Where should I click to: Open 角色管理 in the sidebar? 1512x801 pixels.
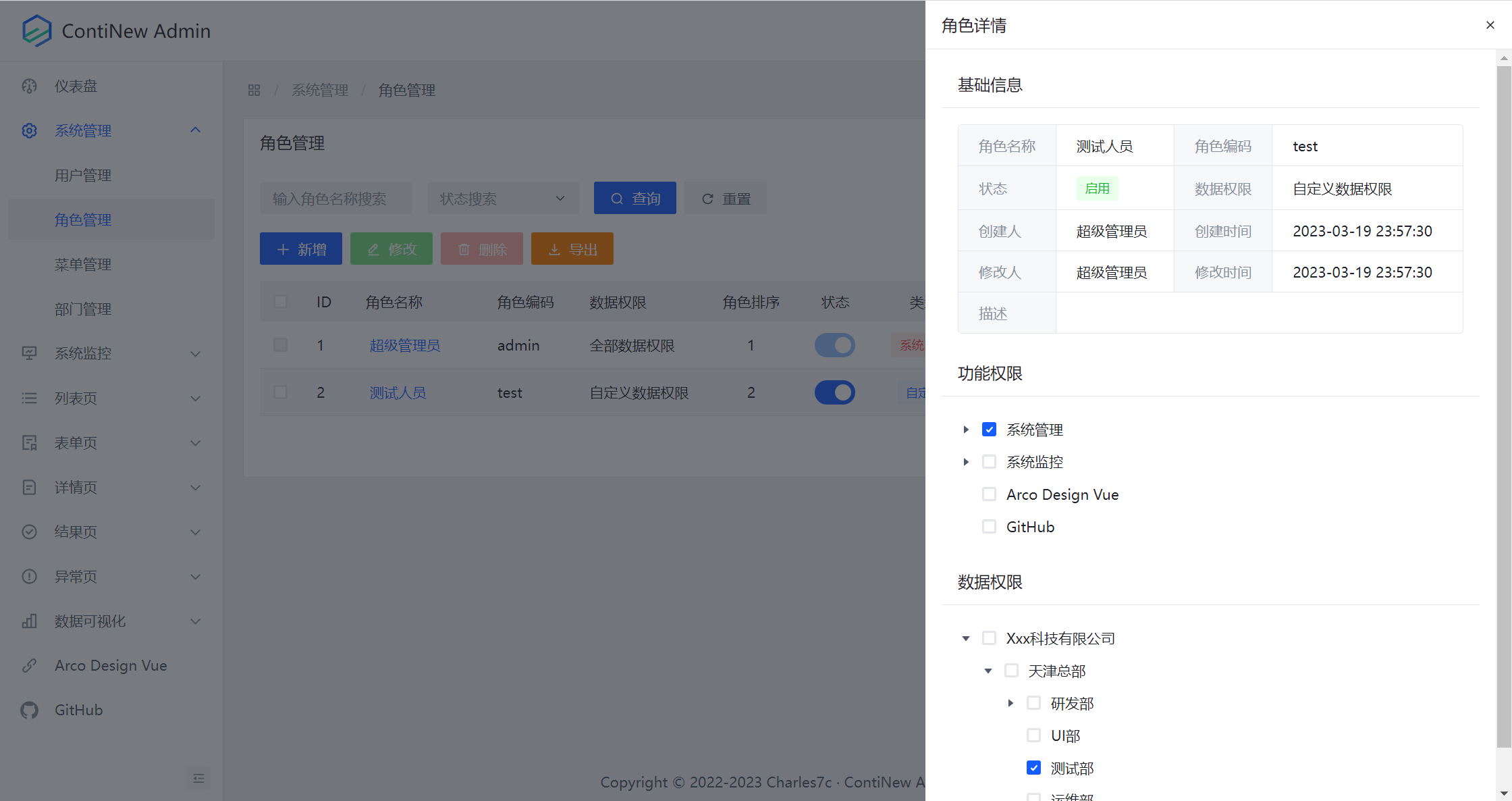coord(111,219)
